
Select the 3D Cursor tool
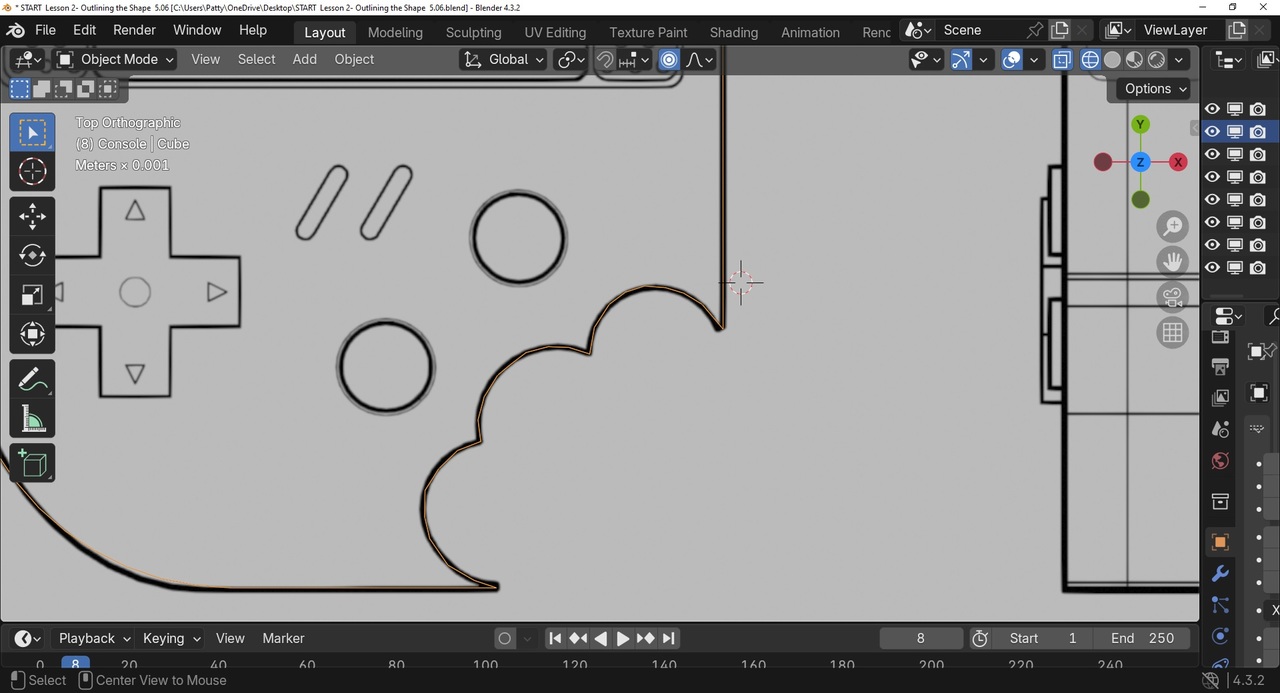(32, 172)
